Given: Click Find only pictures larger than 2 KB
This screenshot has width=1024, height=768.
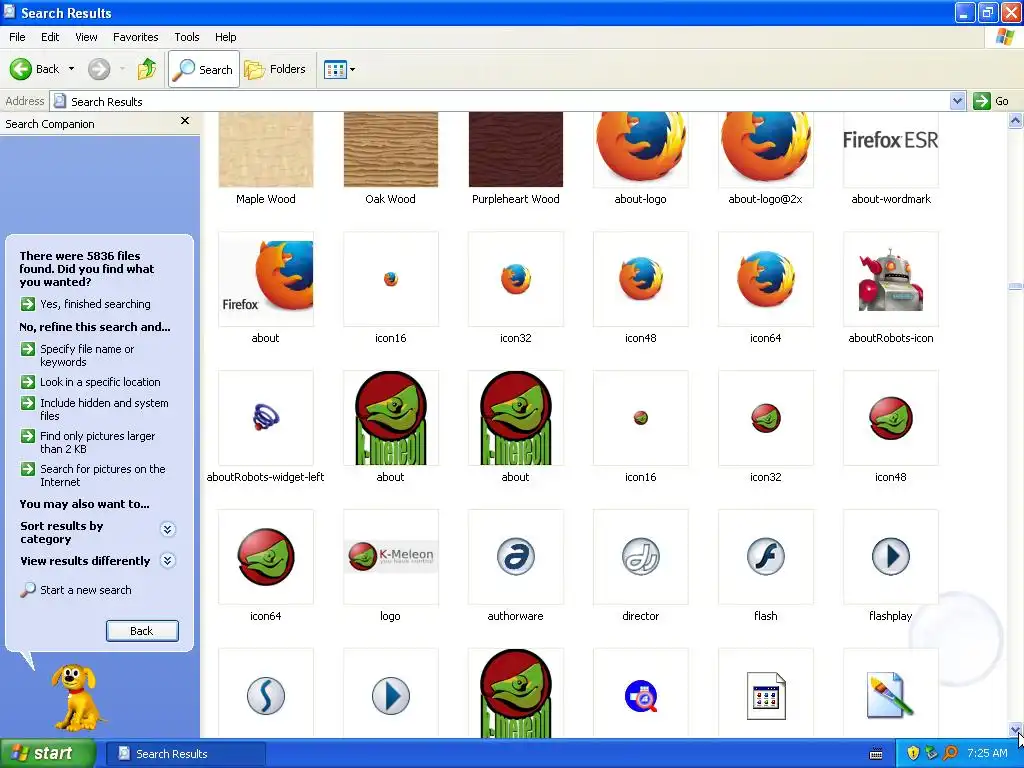Looking at the screenshot, I should [88, 442].
